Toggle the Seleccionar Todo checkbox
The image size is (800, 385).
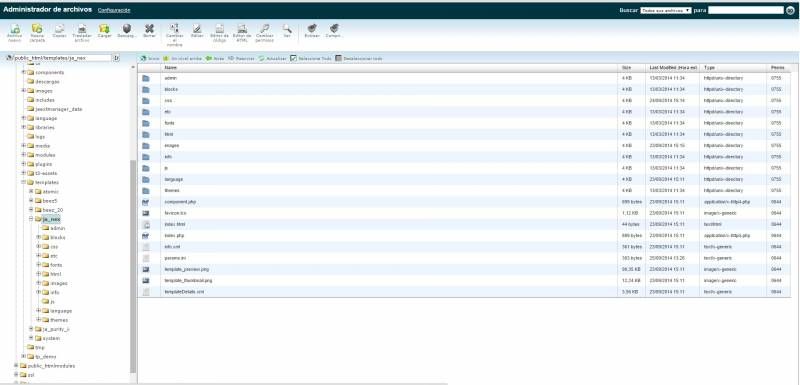pyautogui.click(x=293, y=59)
